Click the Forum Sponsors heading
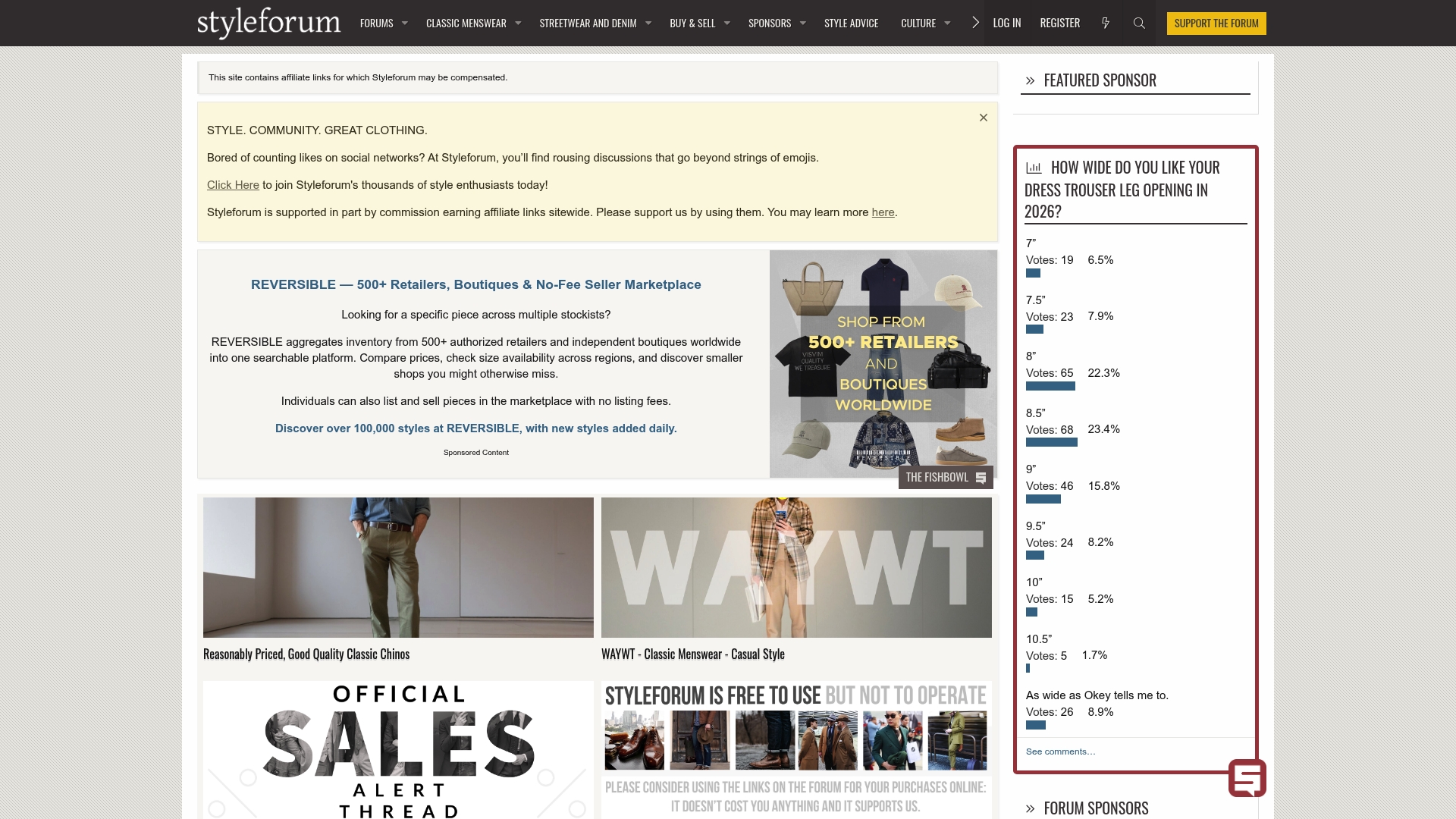Viewport: 1456px width, 819px height. (1096, 808)
